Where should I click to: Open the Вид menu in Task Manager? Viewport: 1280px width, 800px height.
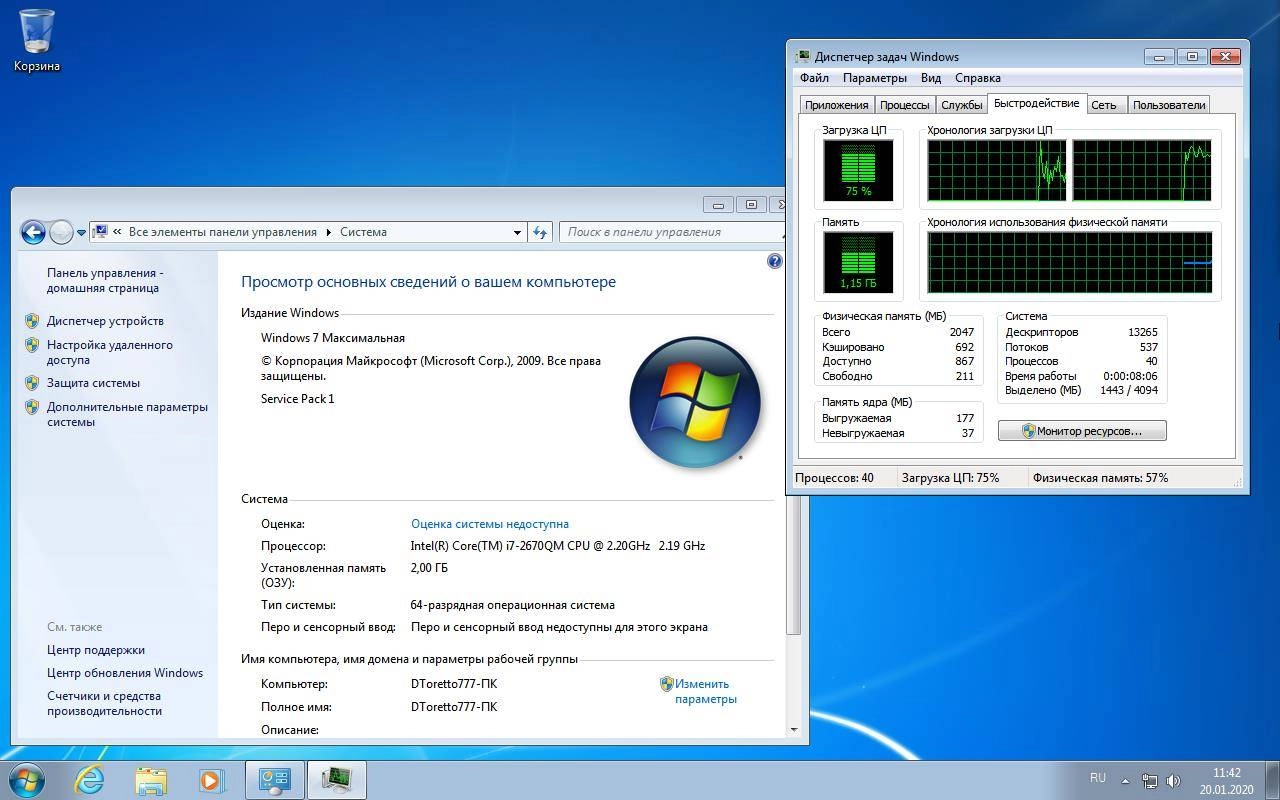931,78
